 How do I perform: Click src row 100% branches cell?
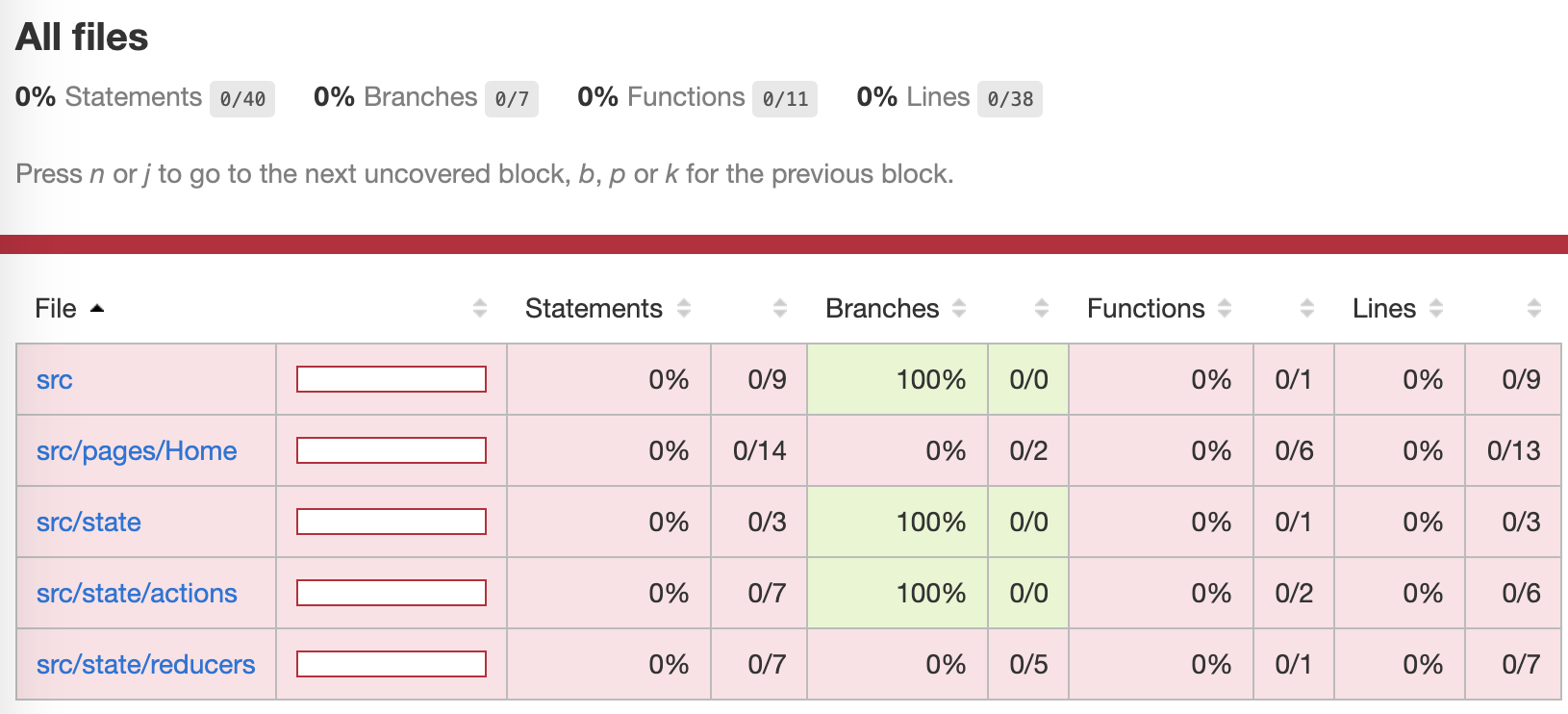pyautogui.click(x=898, y=379)
